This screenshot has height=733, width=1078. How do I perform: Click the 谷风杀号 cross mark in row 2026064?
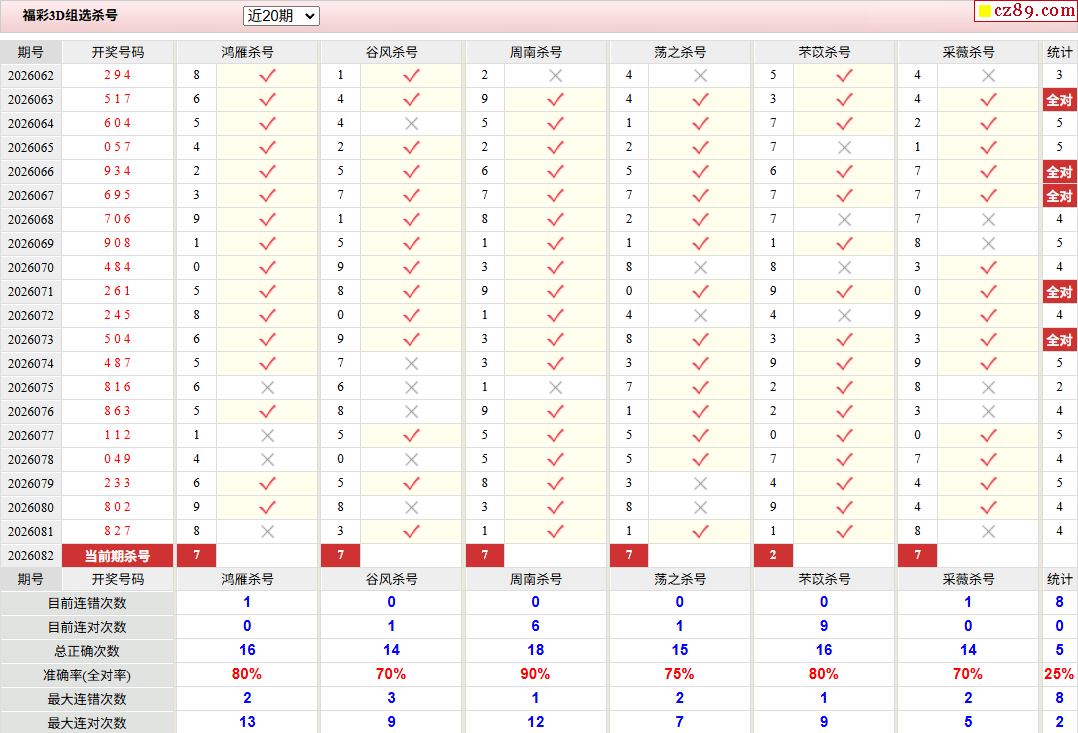(411, 123)
